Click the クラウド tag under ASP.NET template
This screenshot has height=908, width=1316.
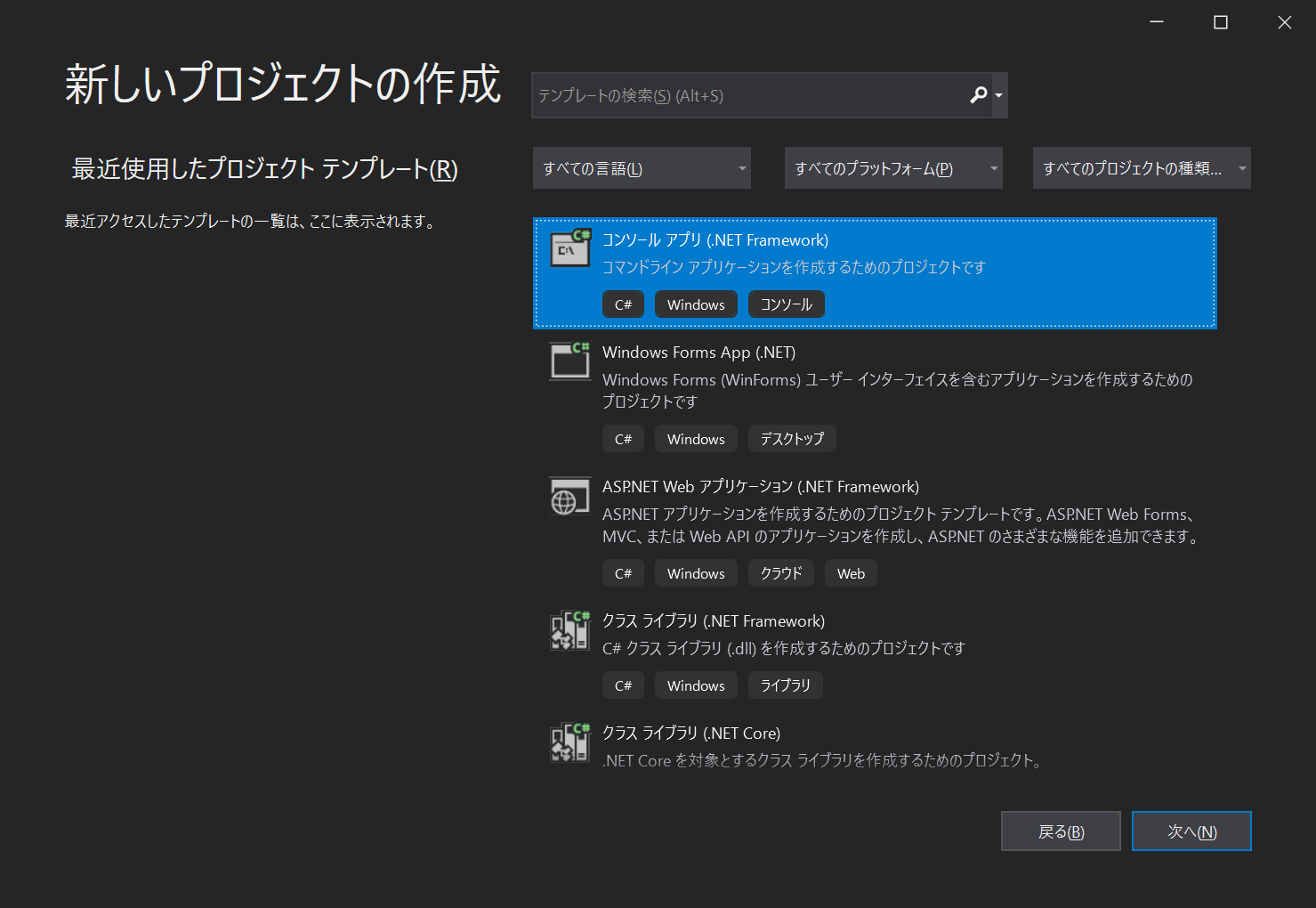pyautogui.click(x=781, y=573)
